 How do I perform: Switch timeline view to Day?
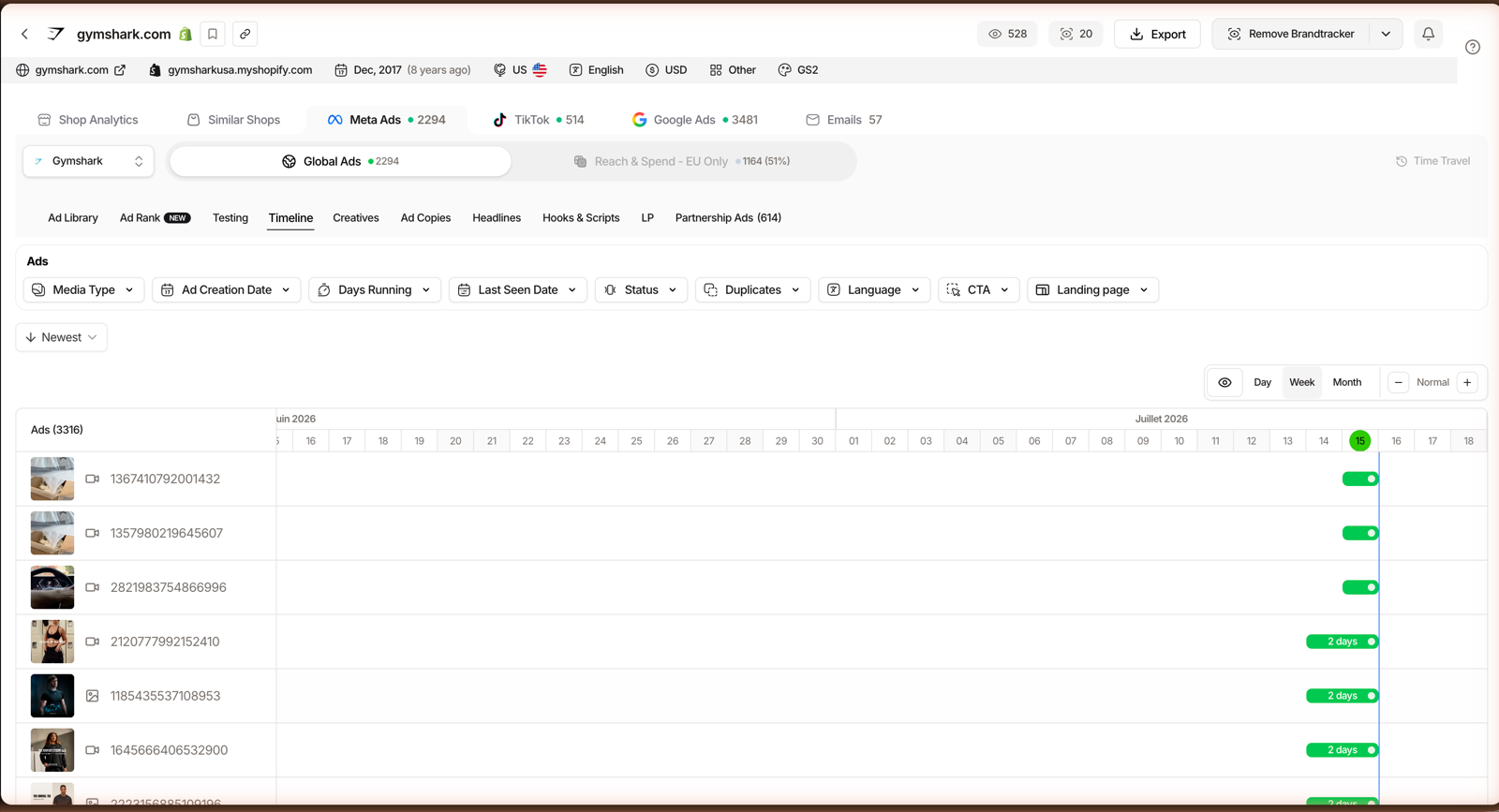click(1262, 382)
